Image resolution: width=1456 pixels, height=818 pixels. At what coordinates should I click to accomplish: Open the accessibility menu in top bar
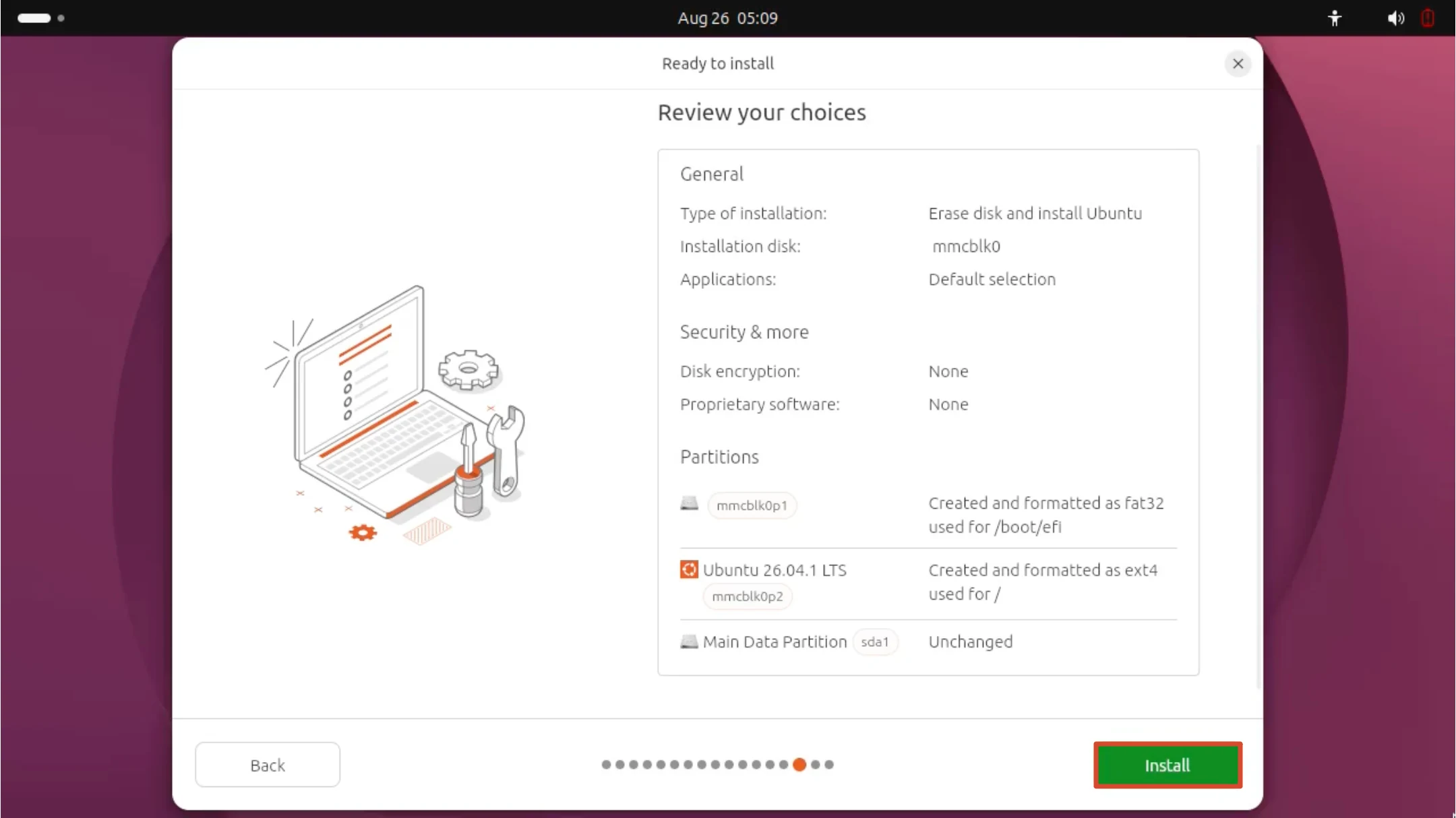[1335, 18]
